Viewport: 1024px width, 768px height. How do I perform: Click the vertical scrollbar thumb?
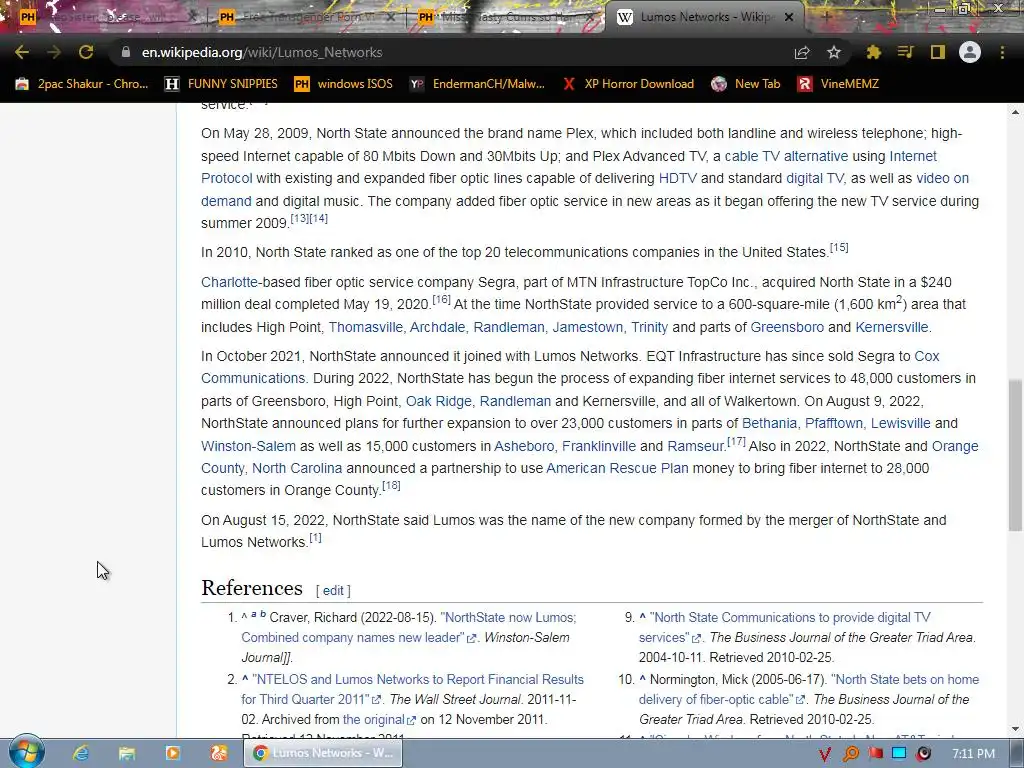pyautogui.click(x=1016, y=455)
